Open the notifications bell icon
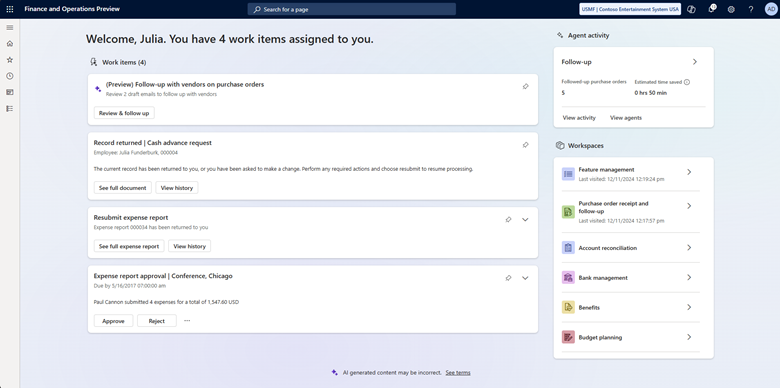The height and width of the screenshot is (388, 780). (711, 9)
